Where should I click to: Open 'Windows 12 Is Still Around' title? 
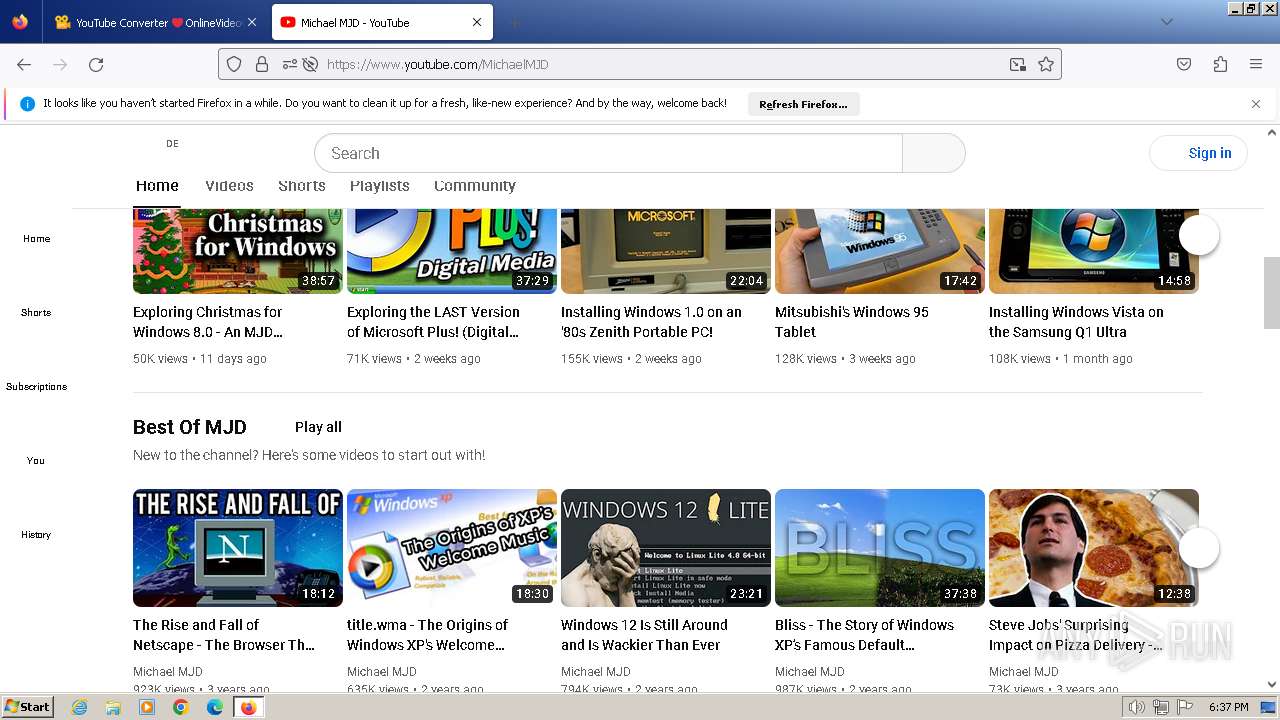point(644,635)
